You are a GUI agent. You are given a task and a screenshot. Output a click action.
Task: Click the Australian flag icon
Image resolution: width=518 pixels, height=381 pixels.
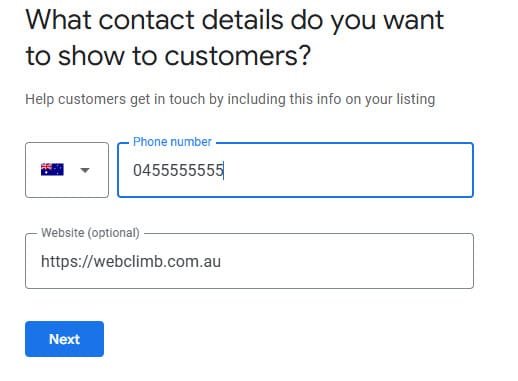pyautogui.click(x=52, y=169)
